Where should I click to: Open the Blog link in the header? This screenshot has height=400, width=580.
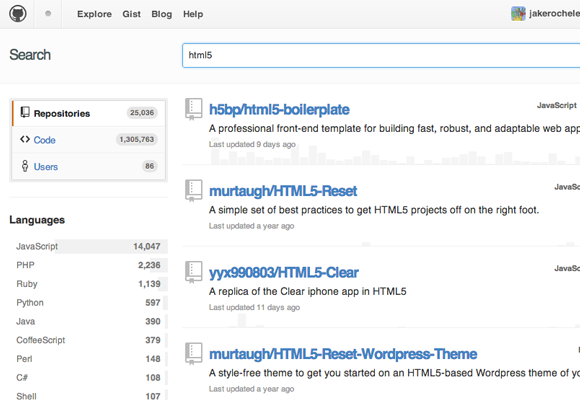162,14
